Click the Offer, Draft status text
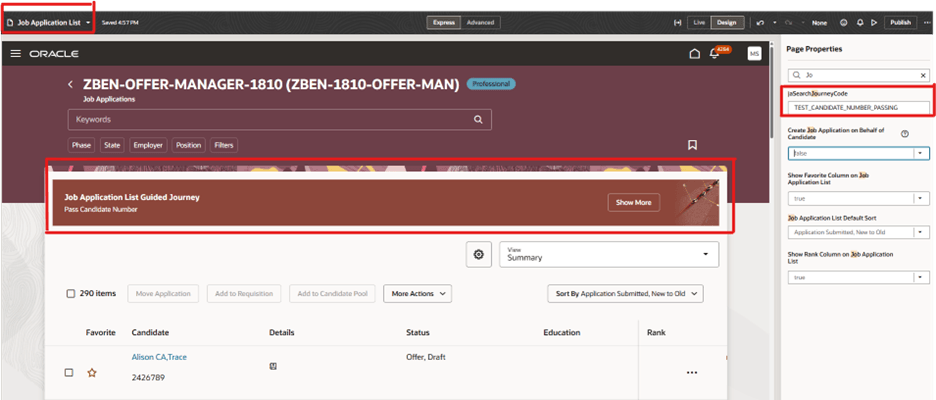The height and width of the screenshot is (400, 936). point(426,357)
